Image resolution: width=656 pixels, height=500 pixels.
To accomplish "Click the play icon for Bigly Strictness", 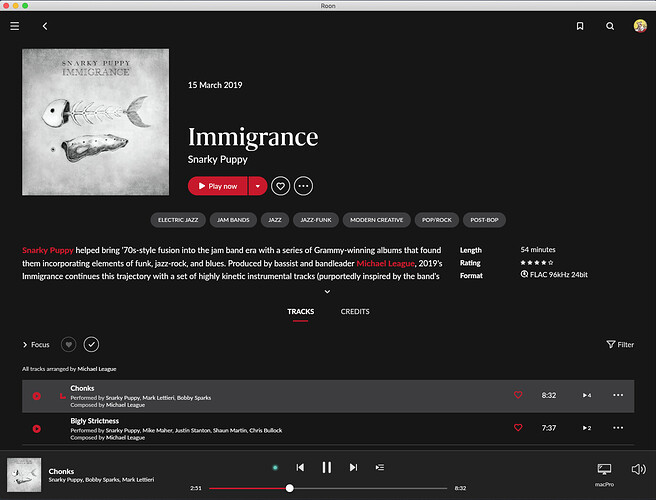I will (x=37, y=428).
